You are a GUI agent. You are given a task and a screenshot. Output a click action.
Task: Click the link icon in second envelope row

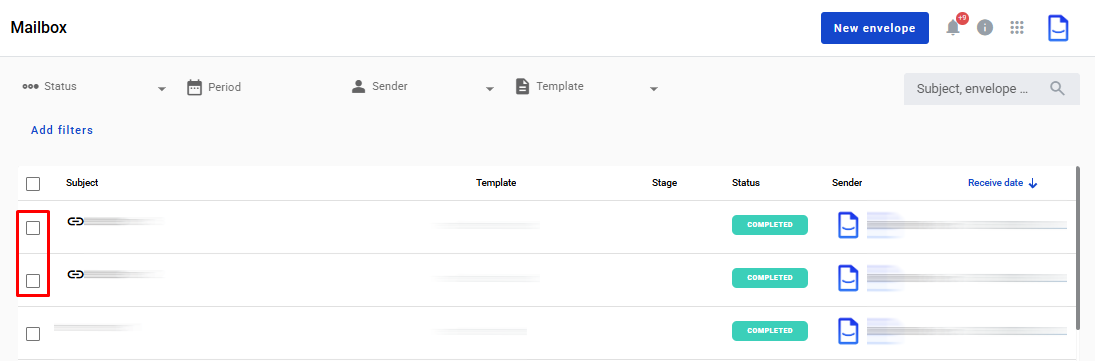75,274
